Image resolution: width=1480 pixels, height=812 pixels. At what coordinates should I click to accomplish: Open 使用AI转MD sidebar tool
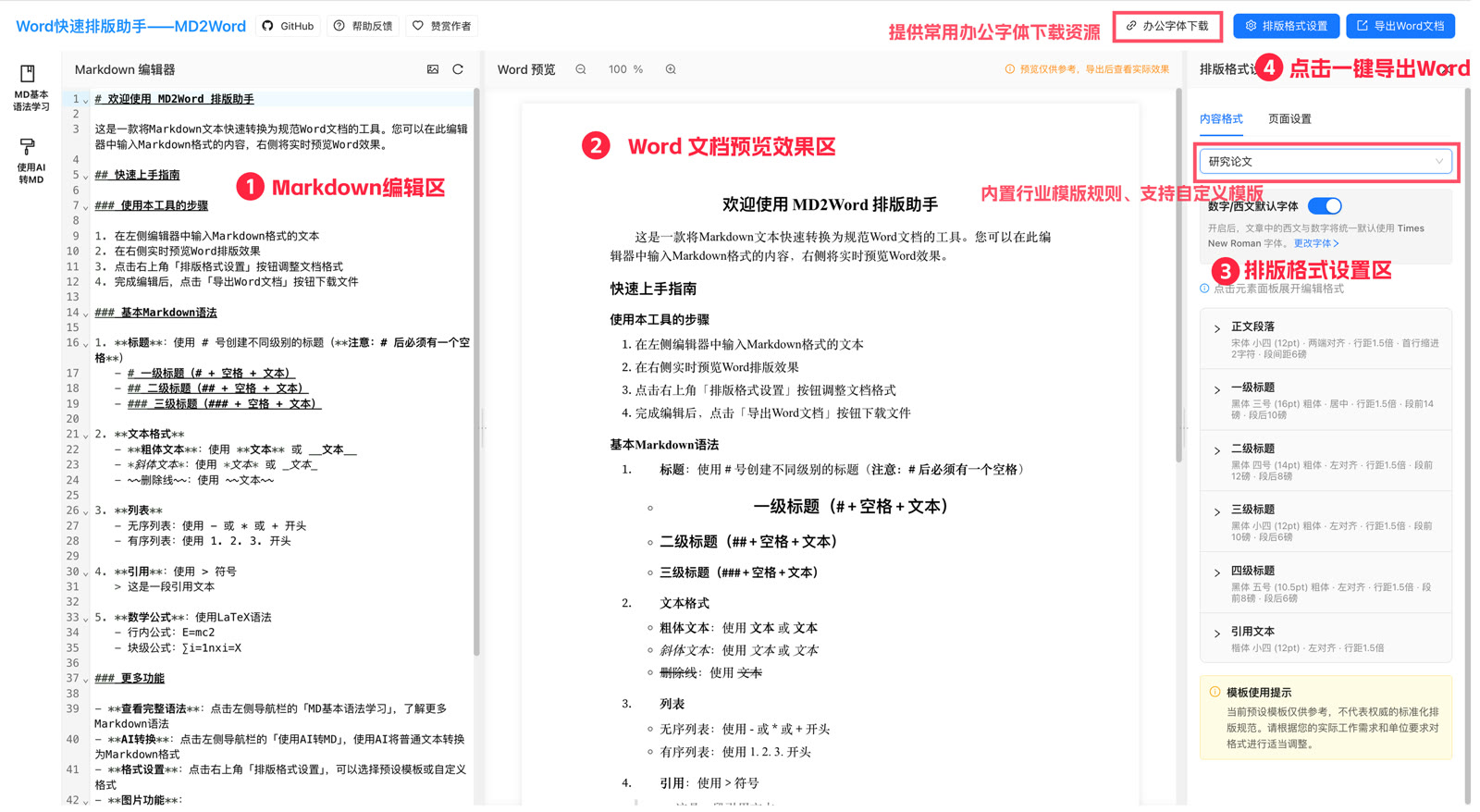[x=30, y=161]
